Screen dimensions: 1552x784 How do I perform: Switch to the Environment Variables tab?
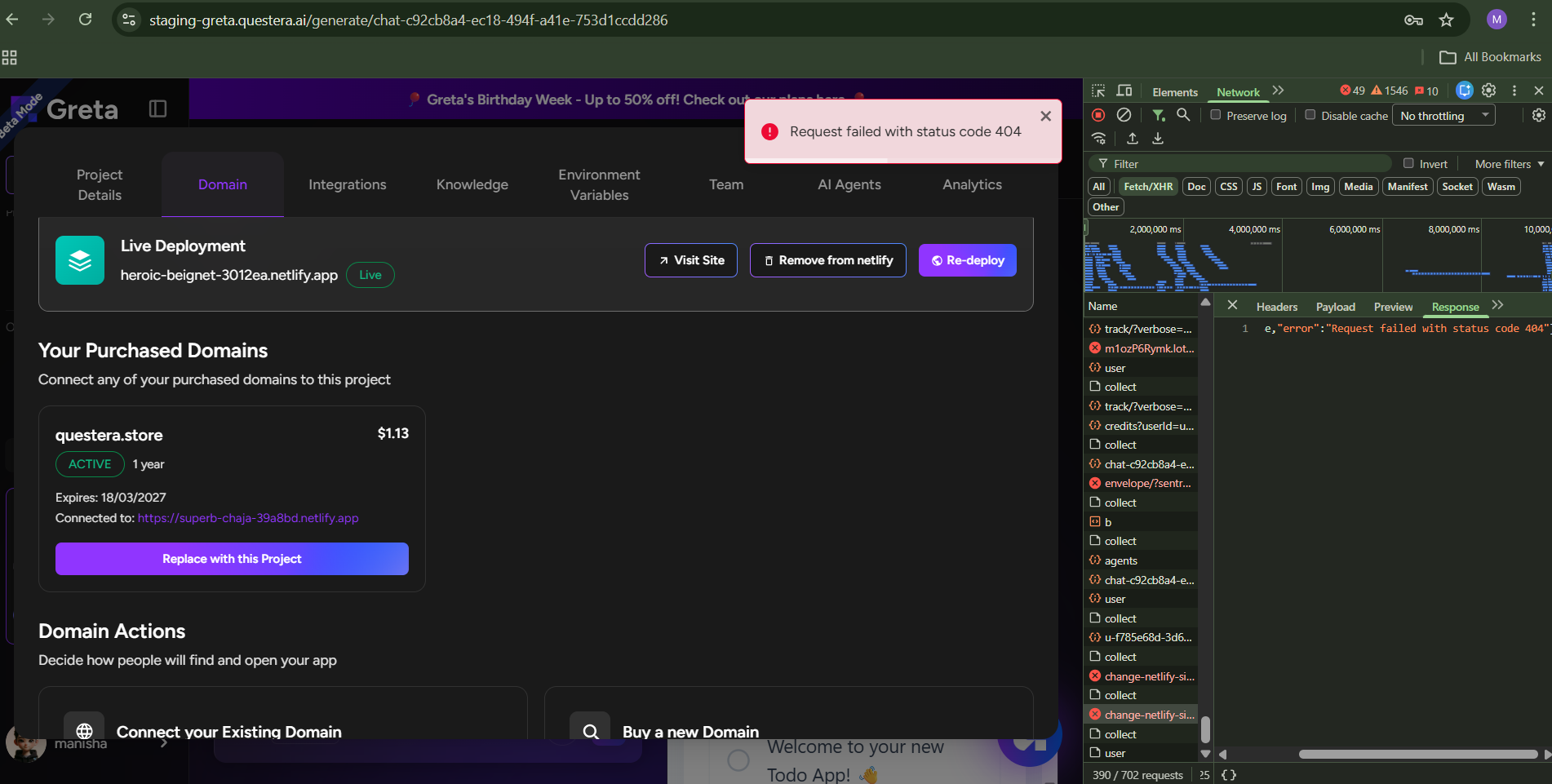(x=599, y=184)
